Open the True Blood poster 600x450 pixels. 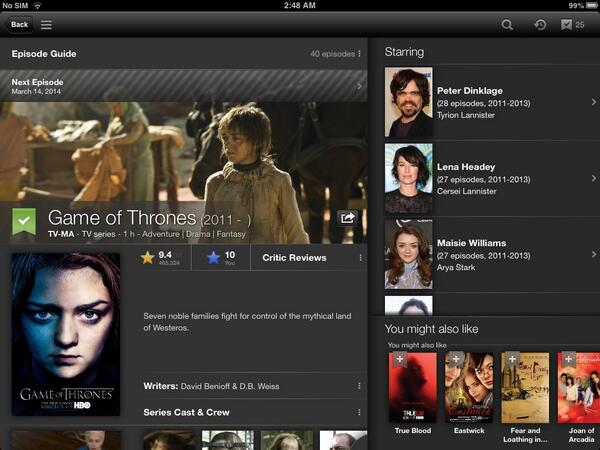point(412,388)
